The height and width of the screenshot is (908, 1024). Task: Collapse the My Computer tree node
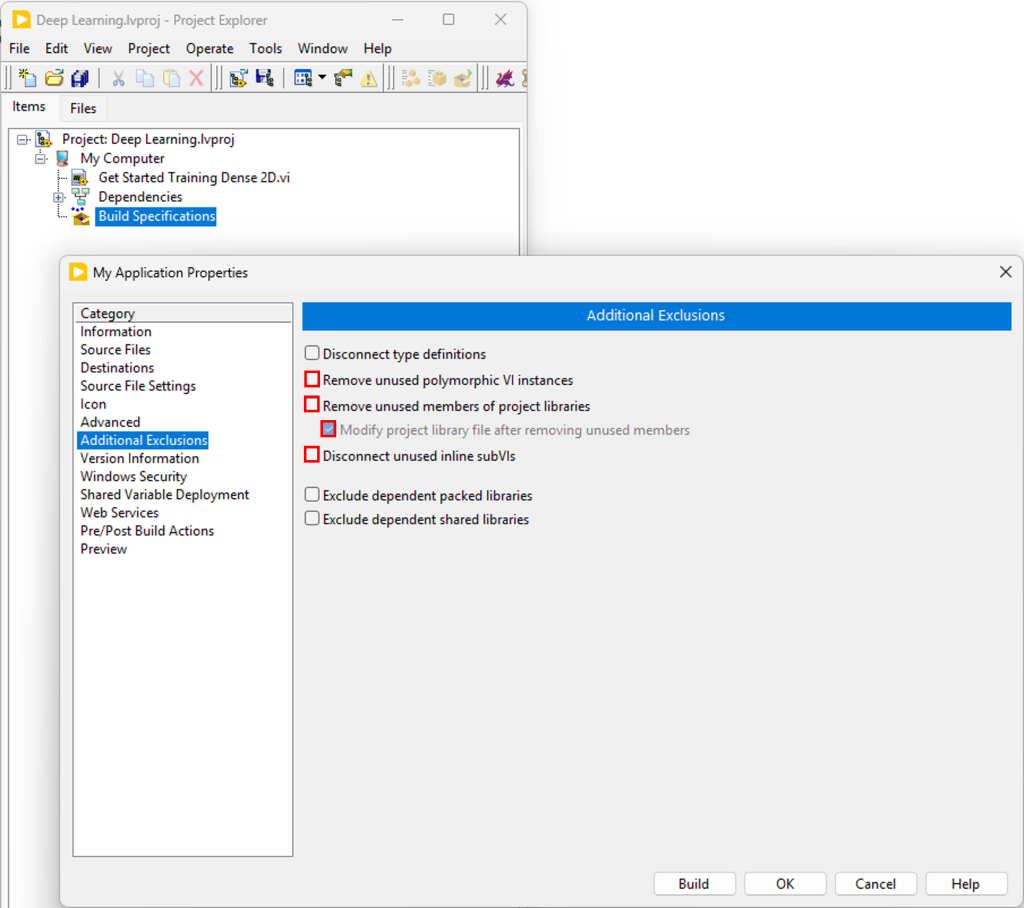(41, 159)
